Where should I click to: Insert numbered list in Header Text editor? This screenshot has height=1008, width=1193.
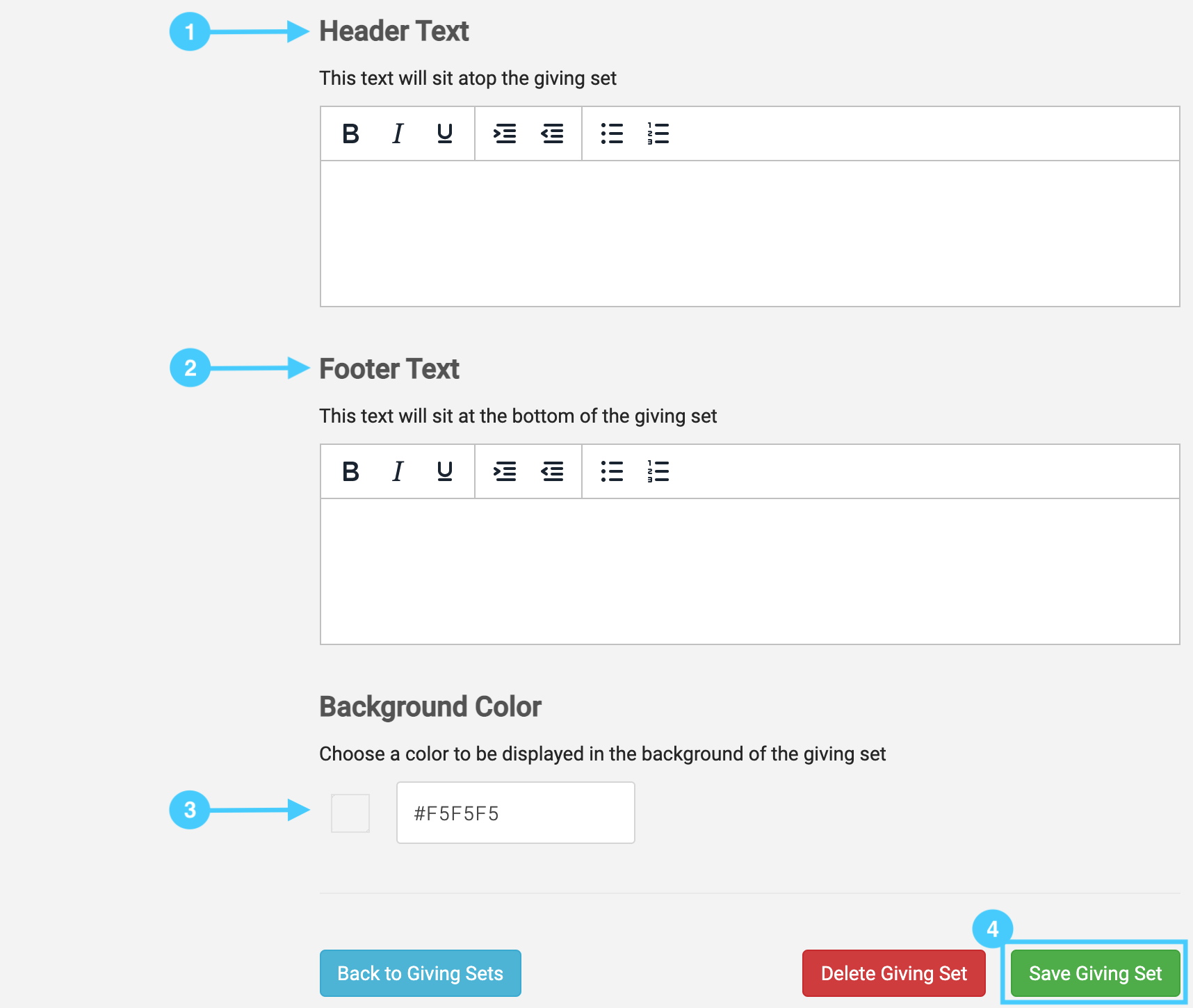click(658, 133)
